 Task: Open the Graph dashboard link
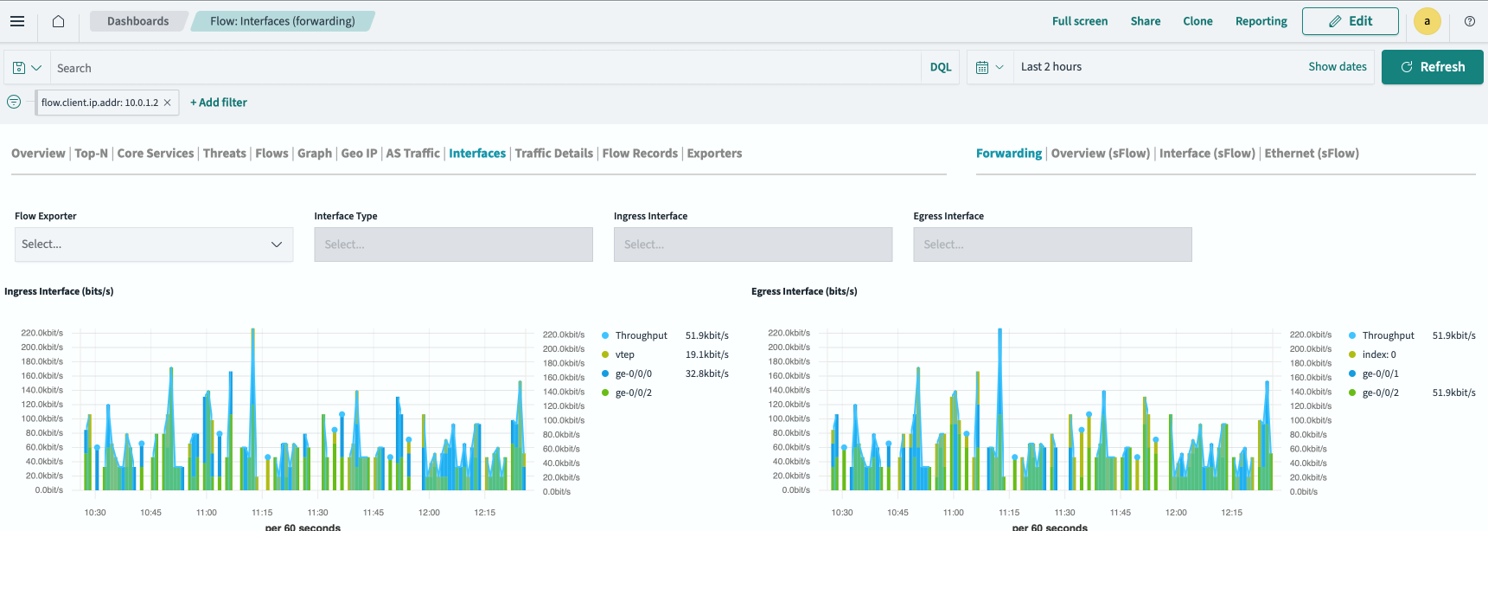pyautogui.click(x=314, y=153)
